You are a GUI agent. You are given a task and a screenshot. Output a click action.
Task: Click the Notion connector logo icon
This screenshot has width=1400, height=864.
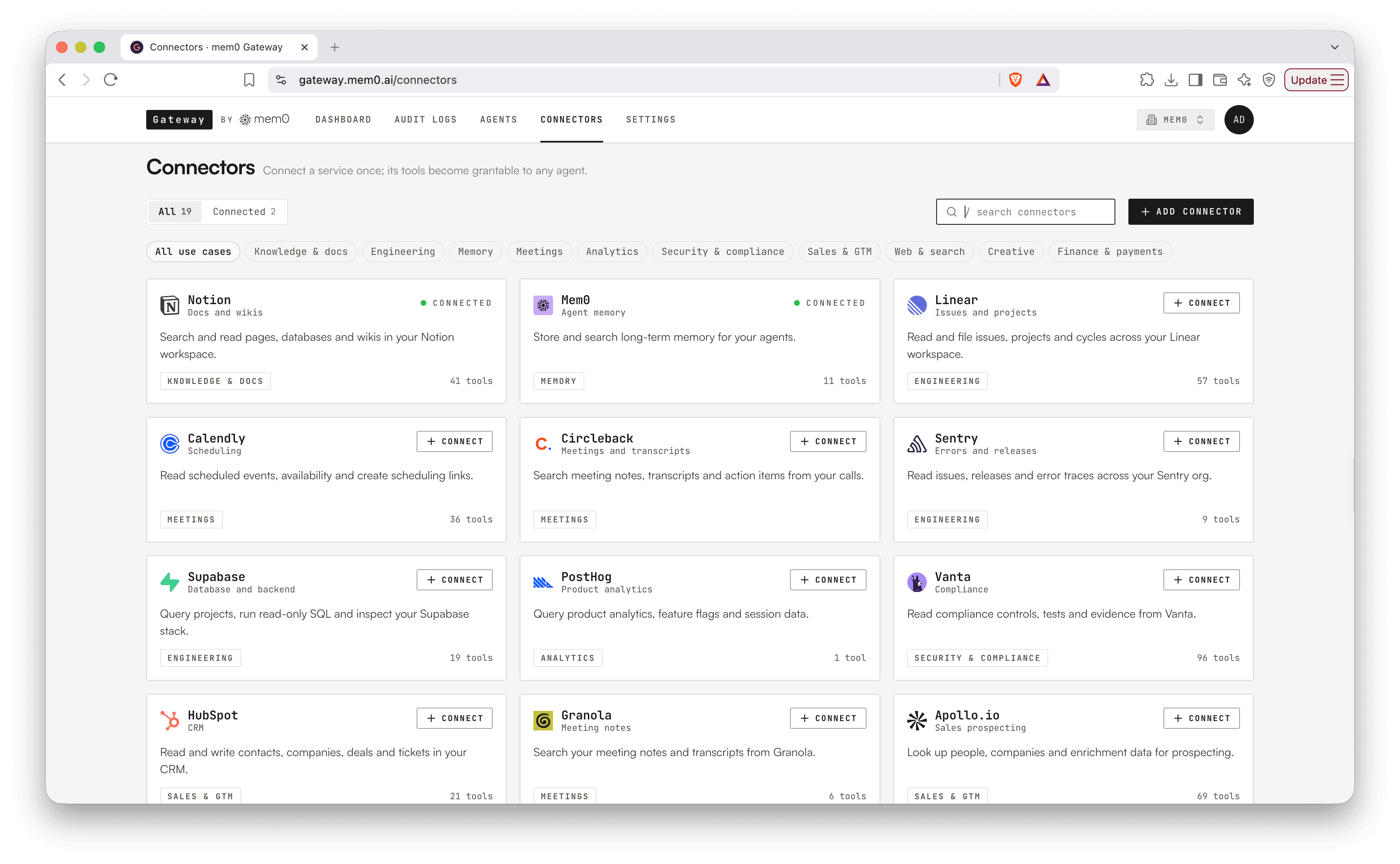[x=170, y=305]
